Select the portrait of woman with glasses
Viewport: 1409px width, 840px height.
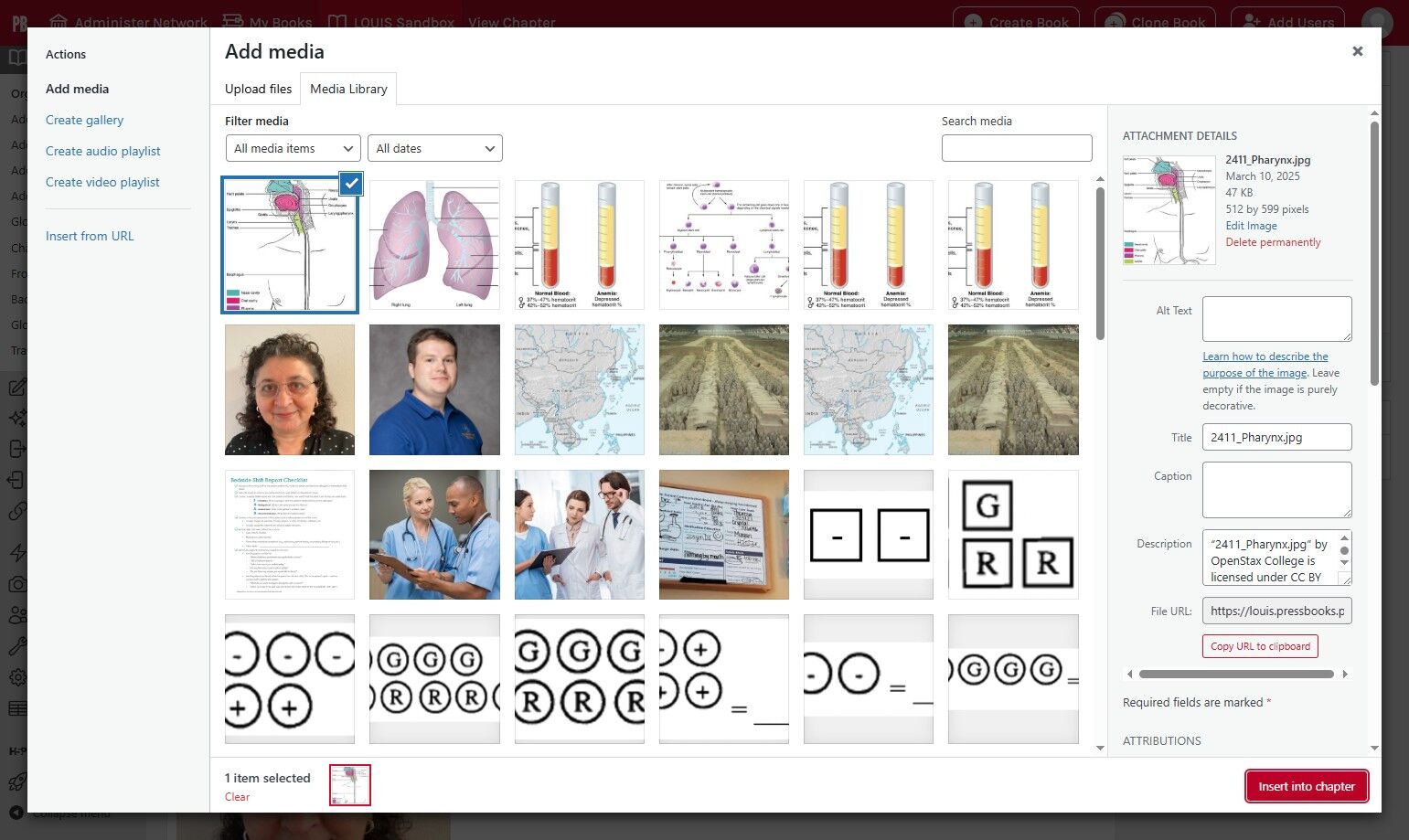tap(290, 389)
